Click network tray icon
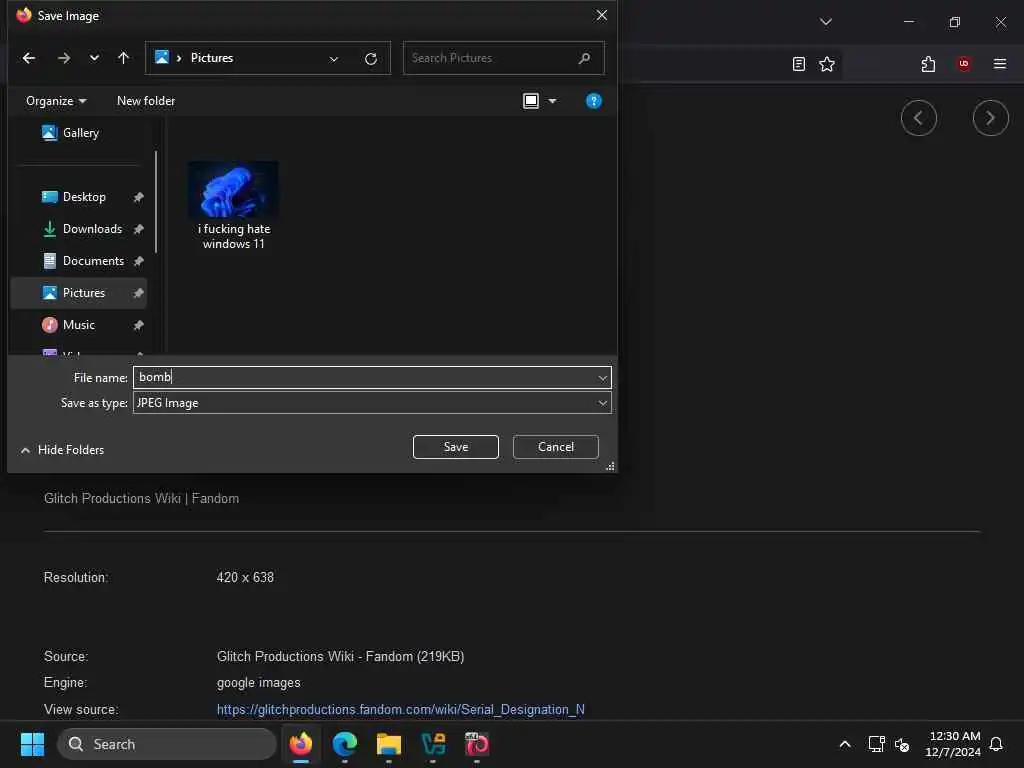Viewport: 1024px width, 768px height. (876, 744)
